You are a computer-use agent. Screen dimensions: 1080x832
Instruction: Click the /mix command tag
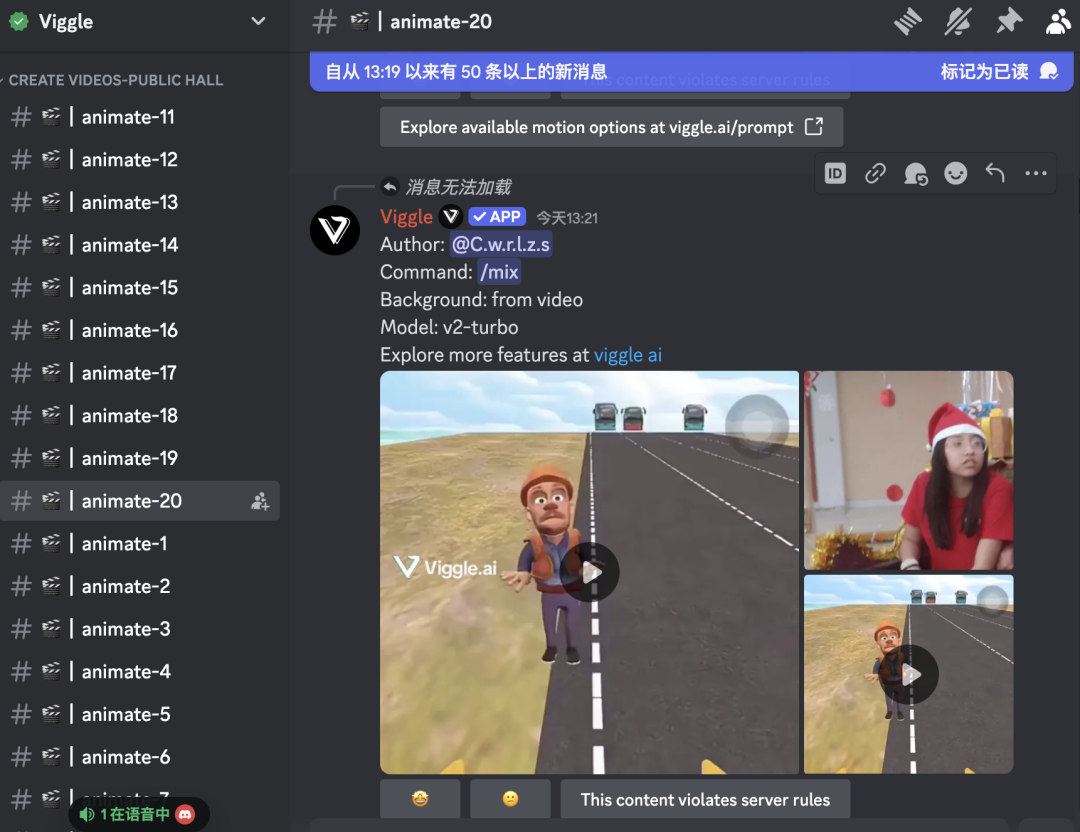pyautogui.click(x=499, y=272)
